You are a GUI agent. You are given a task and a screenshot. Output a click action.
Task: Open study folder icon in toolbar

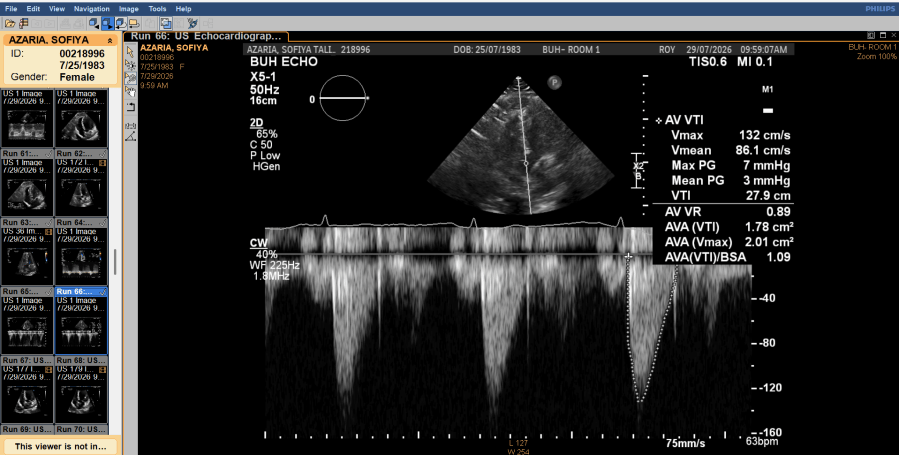click(10, 23)
